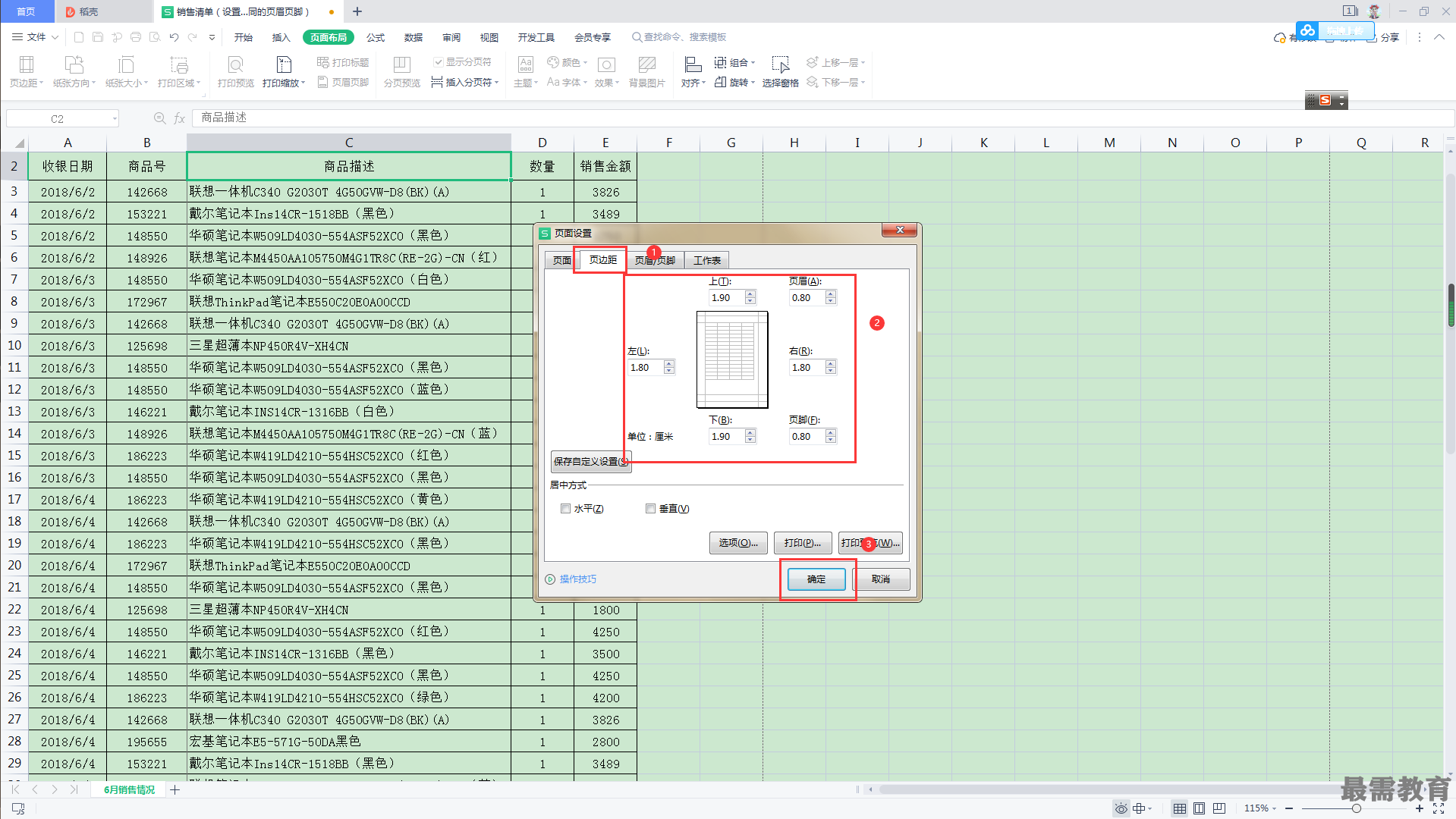Click the fx insert function icon
Viewport: 1456px width, 819px height.
[x=180, y=118]
